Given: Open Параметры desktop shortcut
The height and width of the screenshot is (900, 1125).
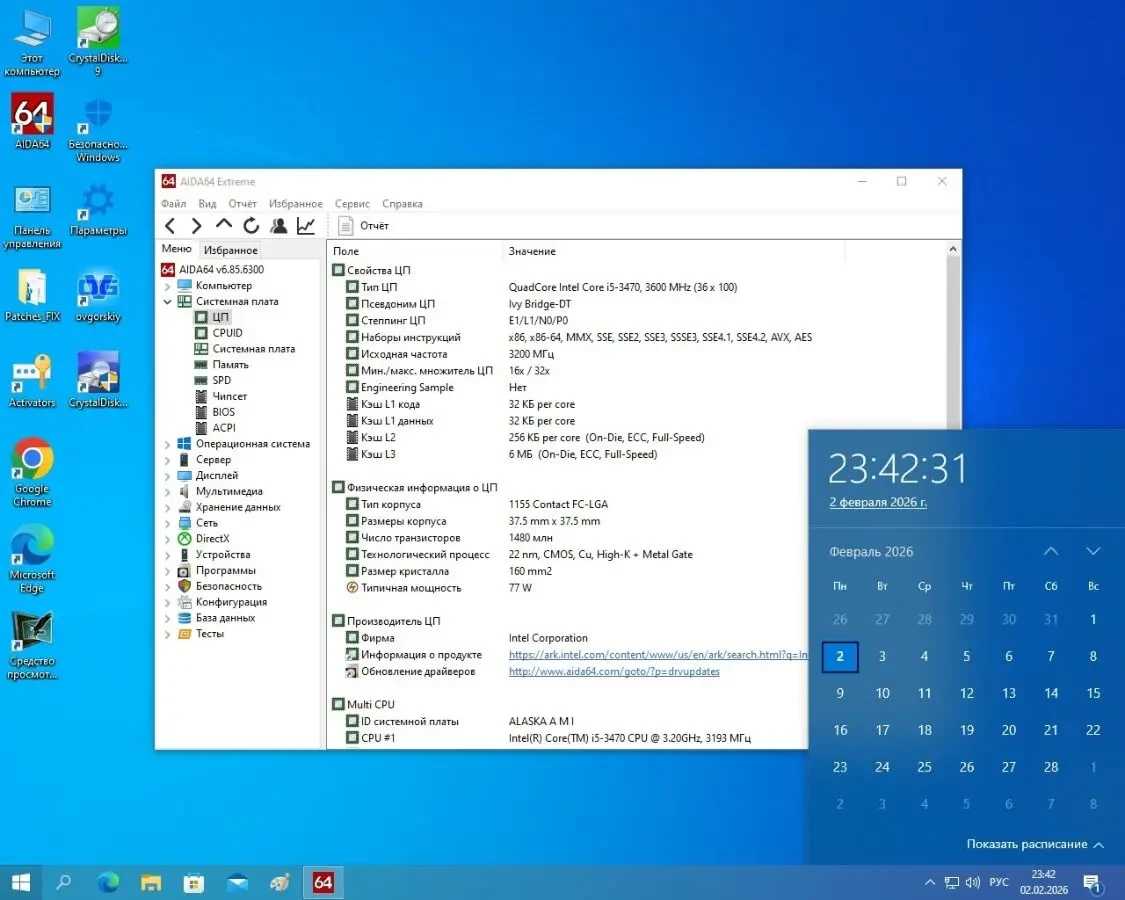Looking at the screenshot, I should (98, 210).
